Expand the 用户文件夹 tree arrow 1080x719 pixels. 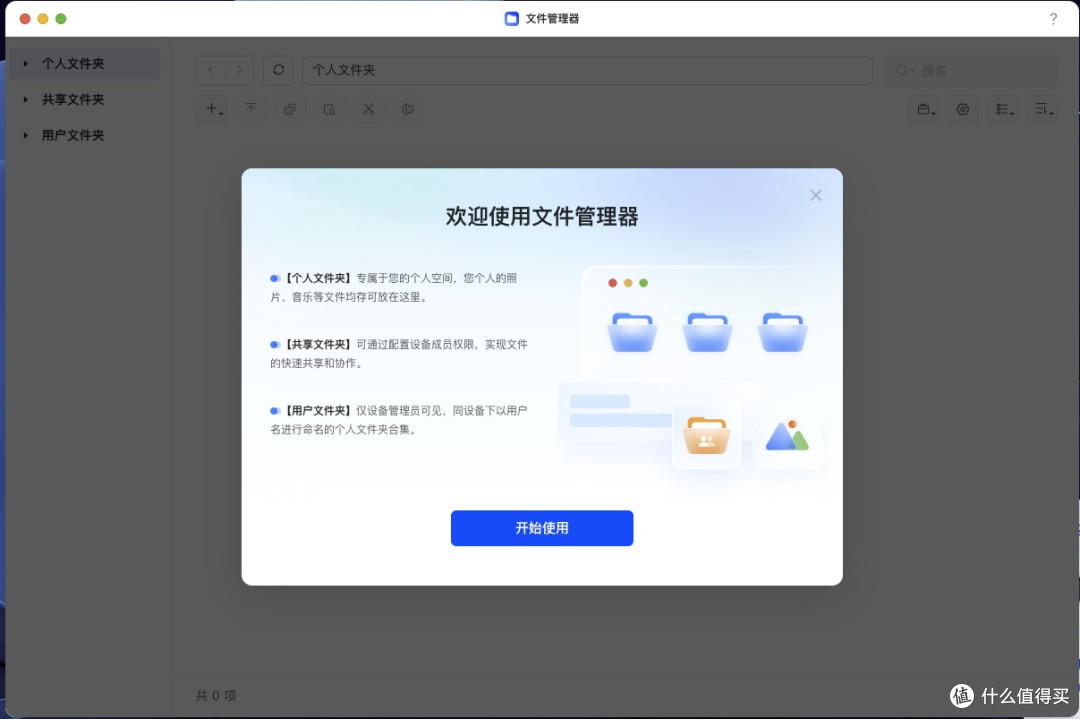25,135
